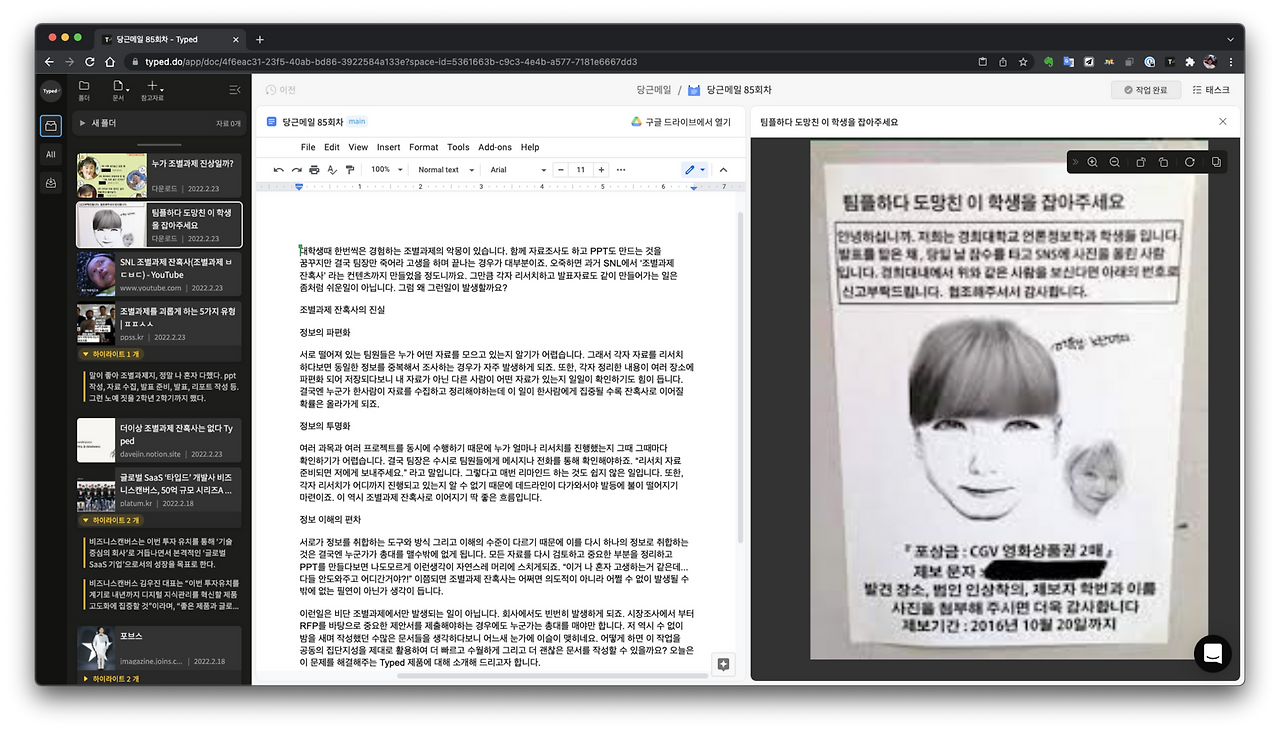Viewport: 1280px width, 732px height.
Task: Reload the page in the browser
Action: [x=90, y=62]
